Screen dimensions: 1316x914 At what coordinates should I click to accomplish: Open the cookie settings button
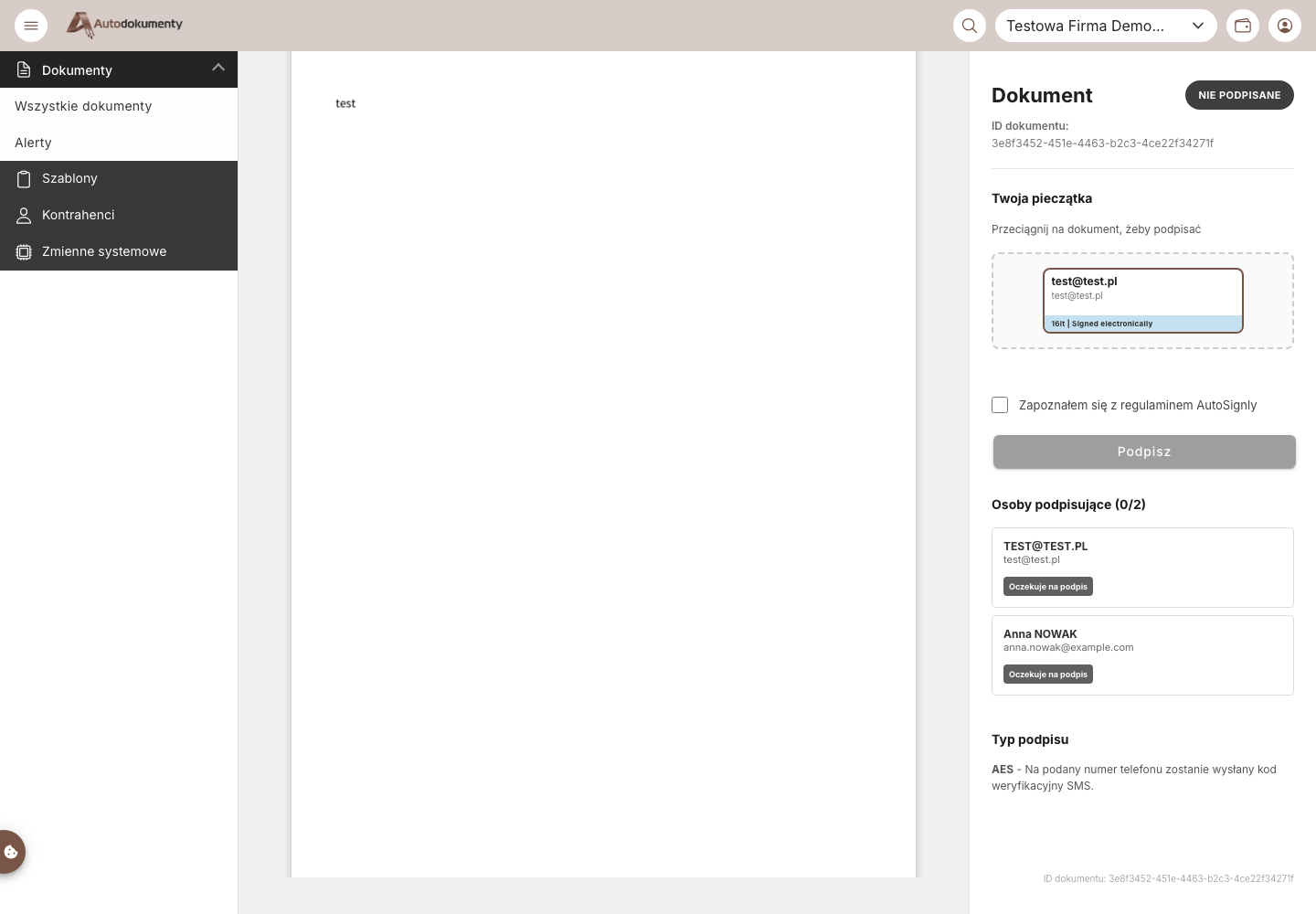pos(11,852)
